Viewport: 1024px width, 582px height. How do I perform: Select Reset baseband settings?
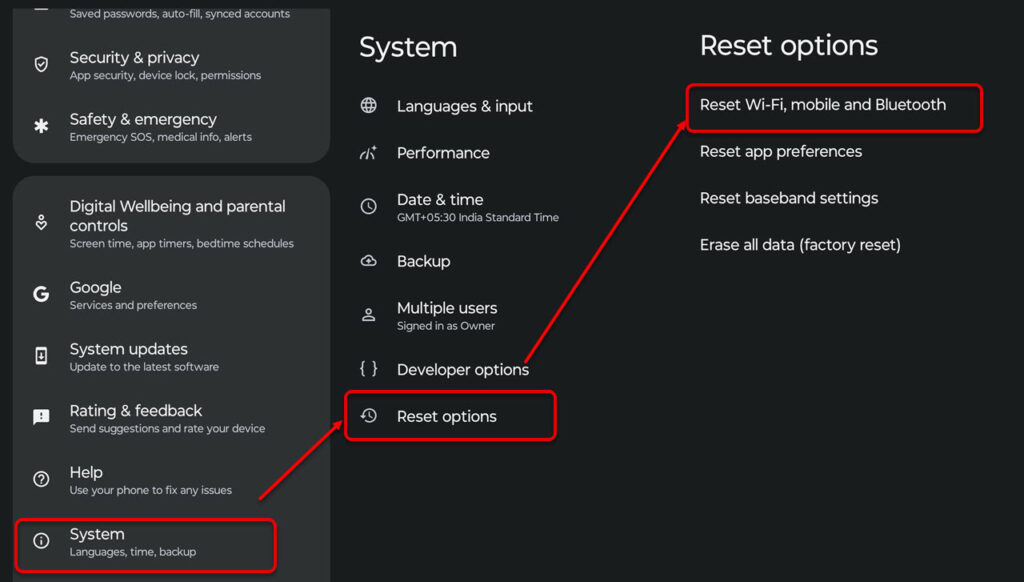789,198
